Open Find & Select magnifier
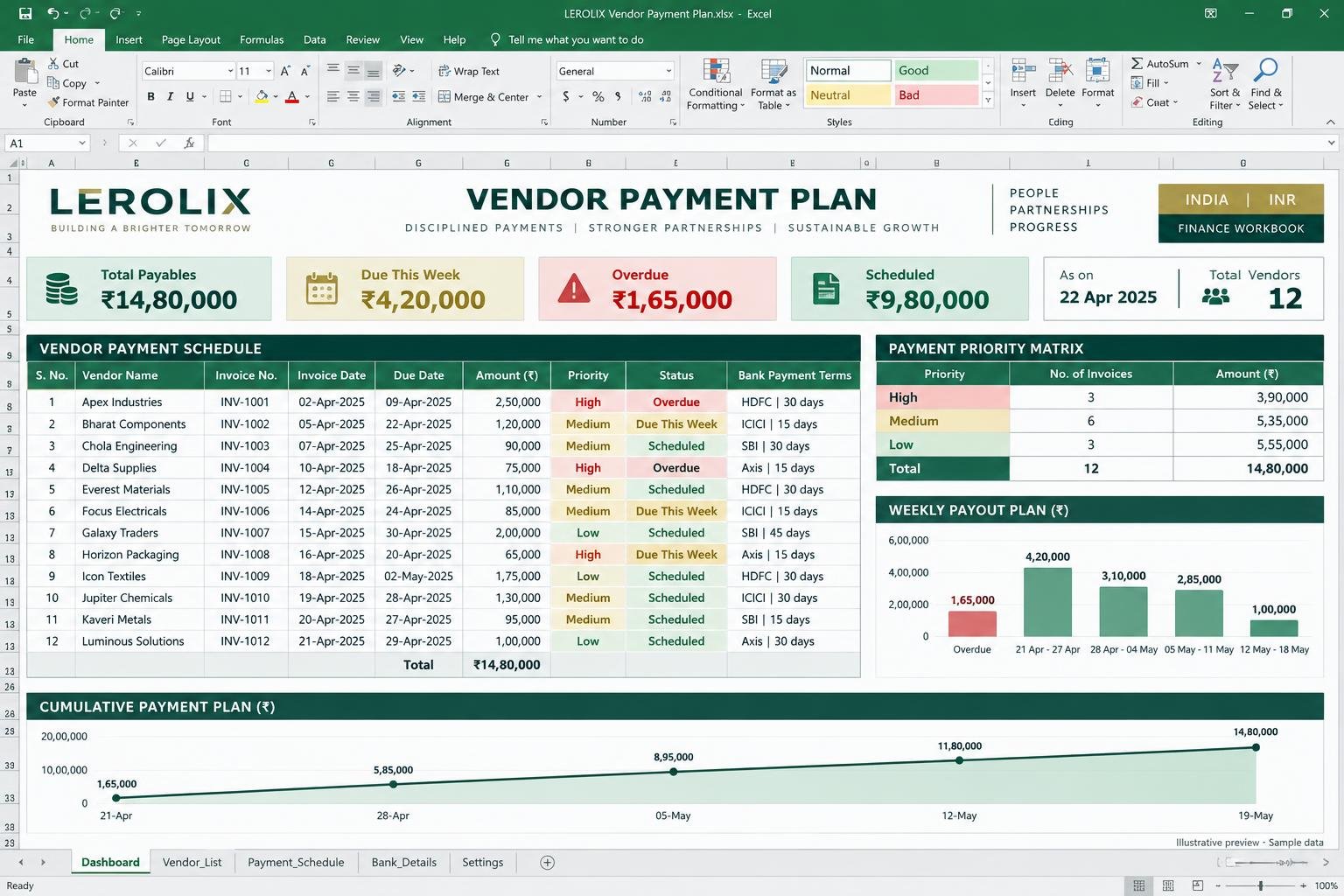 1265,84
